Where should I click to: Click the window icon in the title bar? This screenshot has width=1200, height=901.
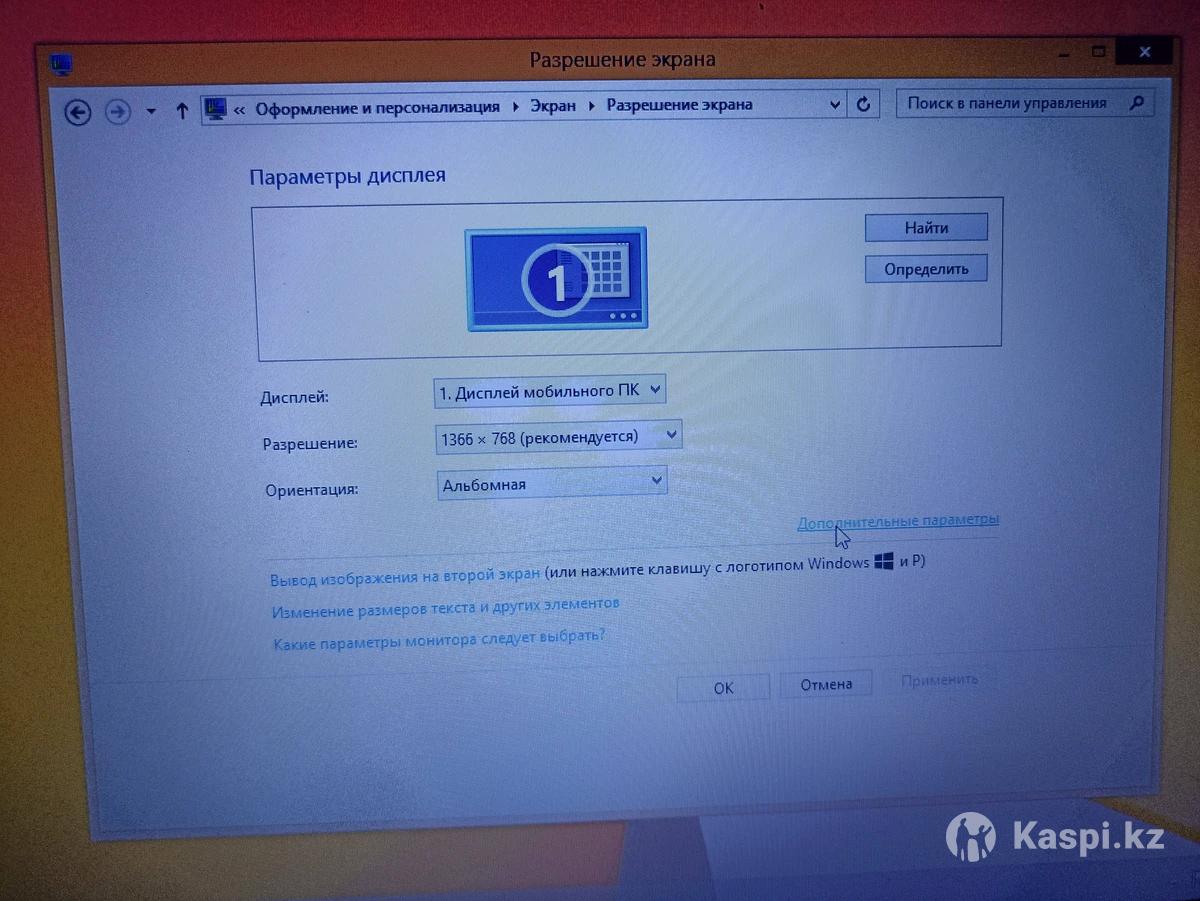pyautogui.click(x=62, y=66)
